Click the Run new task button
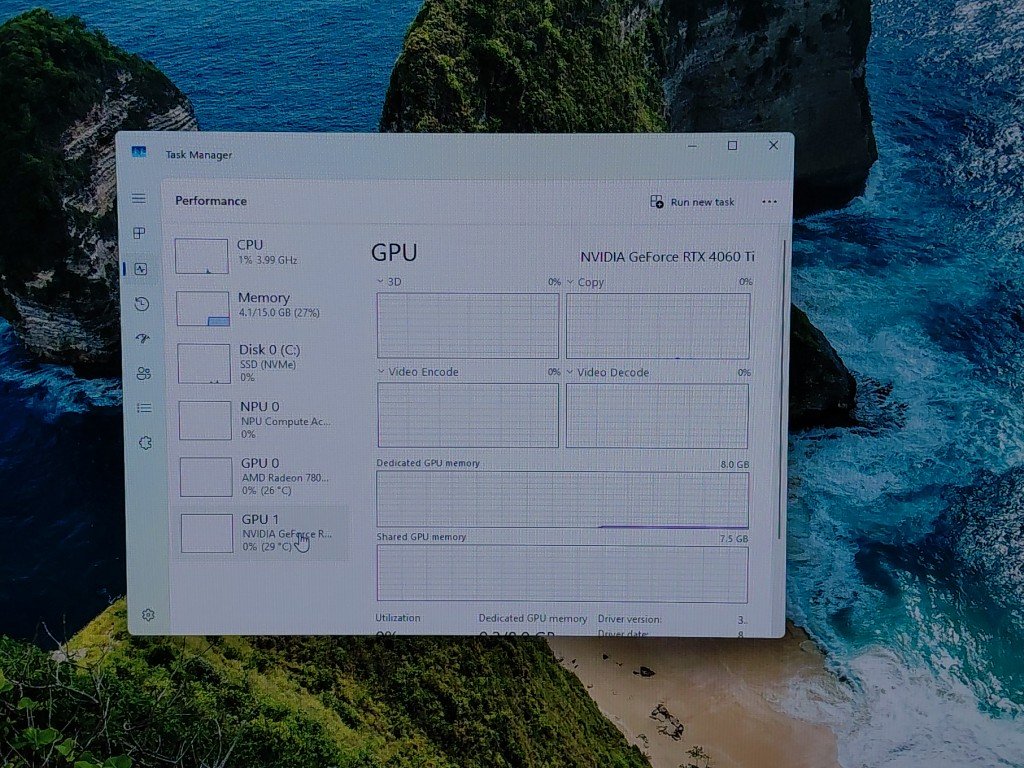Image resolution: width=1024 pixels, height=768 pixels. (692, 202)
